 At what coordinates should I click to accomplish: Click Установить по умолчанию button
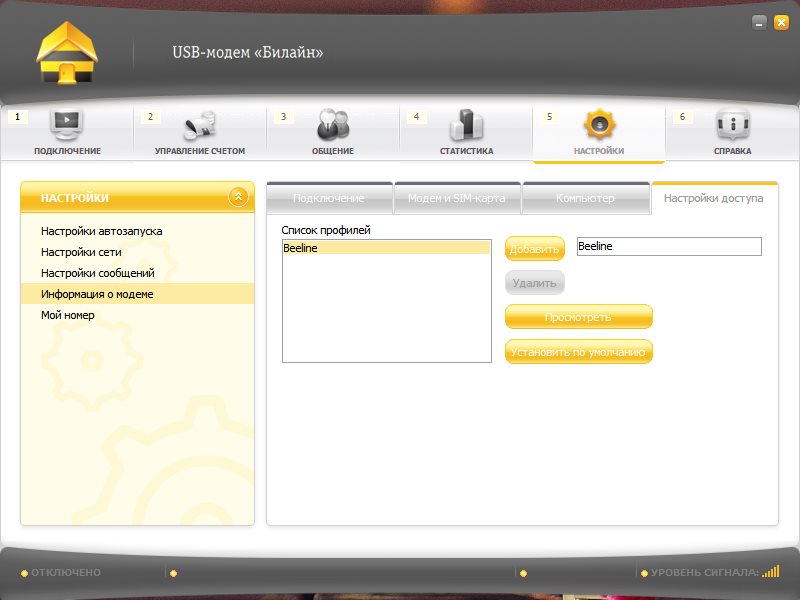[578, 352]
